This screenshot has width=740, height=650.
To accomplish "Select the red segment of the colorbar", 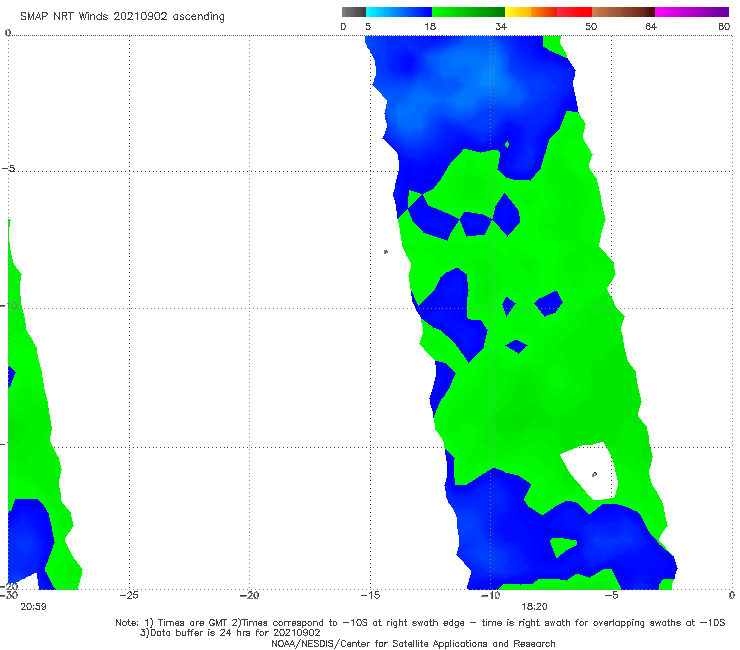I will click(x=574, y=12).
